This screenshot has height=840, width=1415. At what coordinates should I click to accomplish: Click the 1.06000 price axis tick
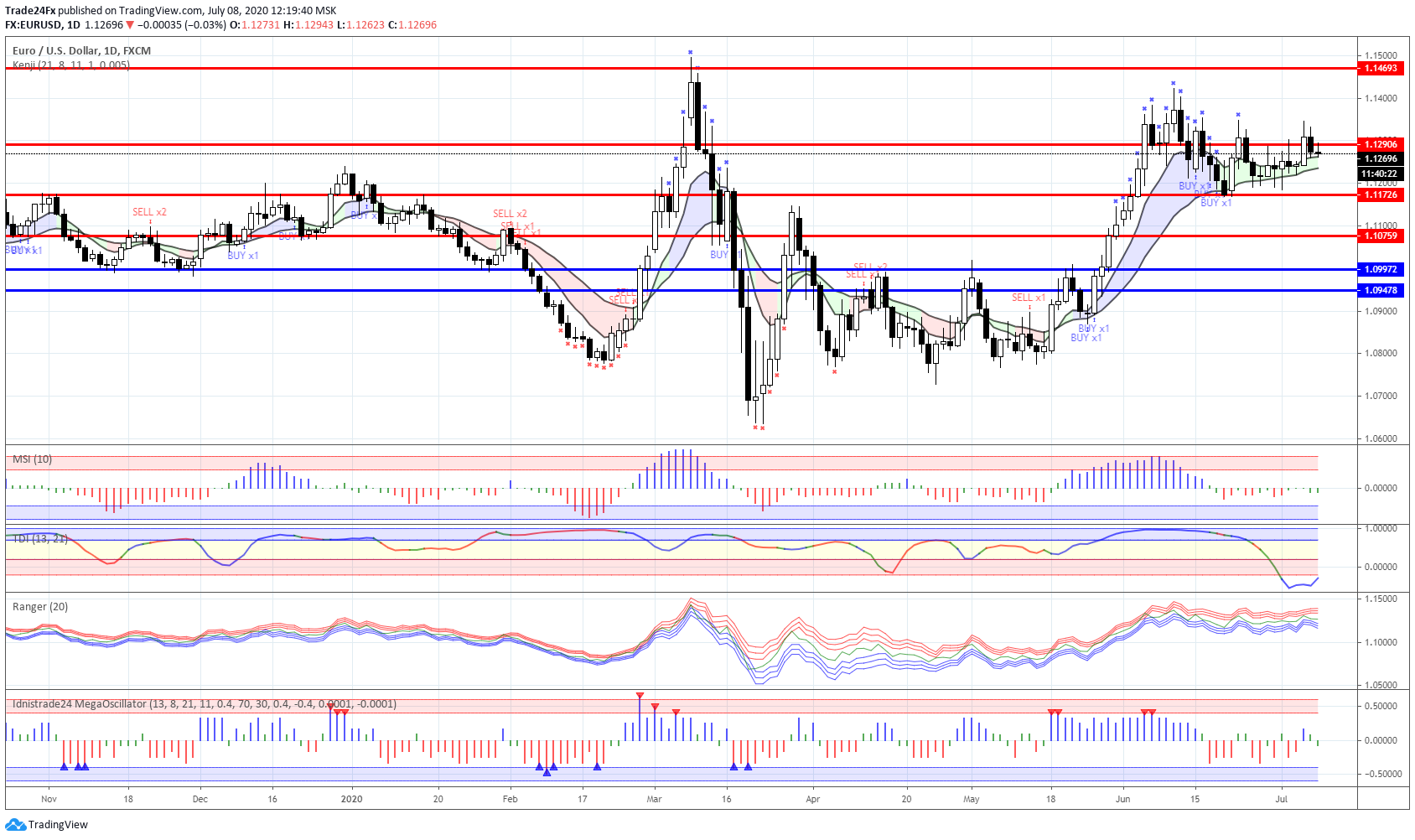1381,438
